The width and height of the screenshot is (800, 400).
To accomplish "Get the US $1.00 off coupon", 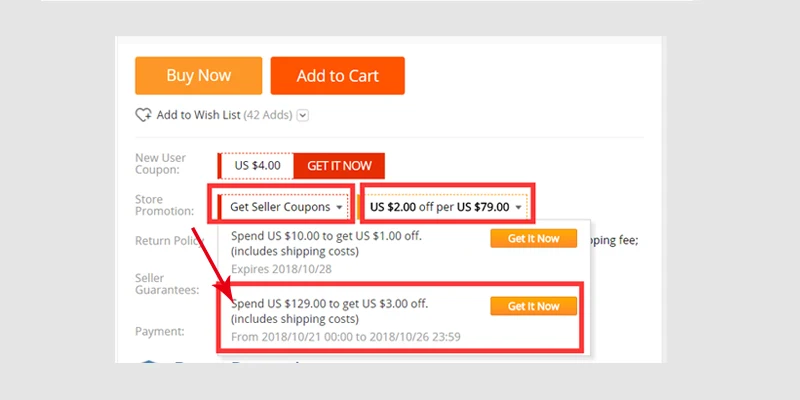I will (534, 238).
